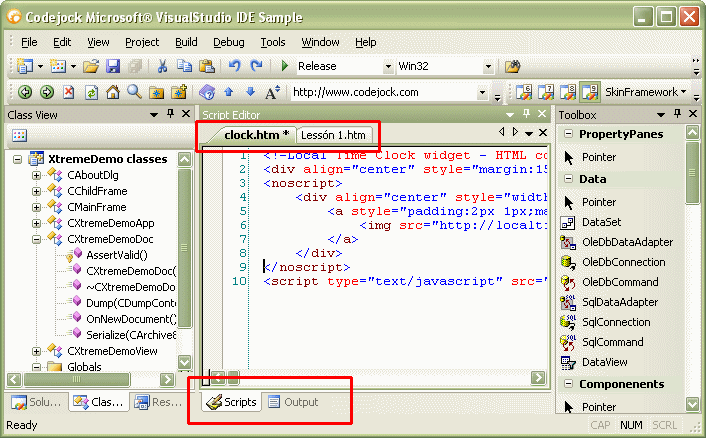Expand the CAboutDlg class node
Viewport: 706px width, 438px height.
click(x=36, y=176)
